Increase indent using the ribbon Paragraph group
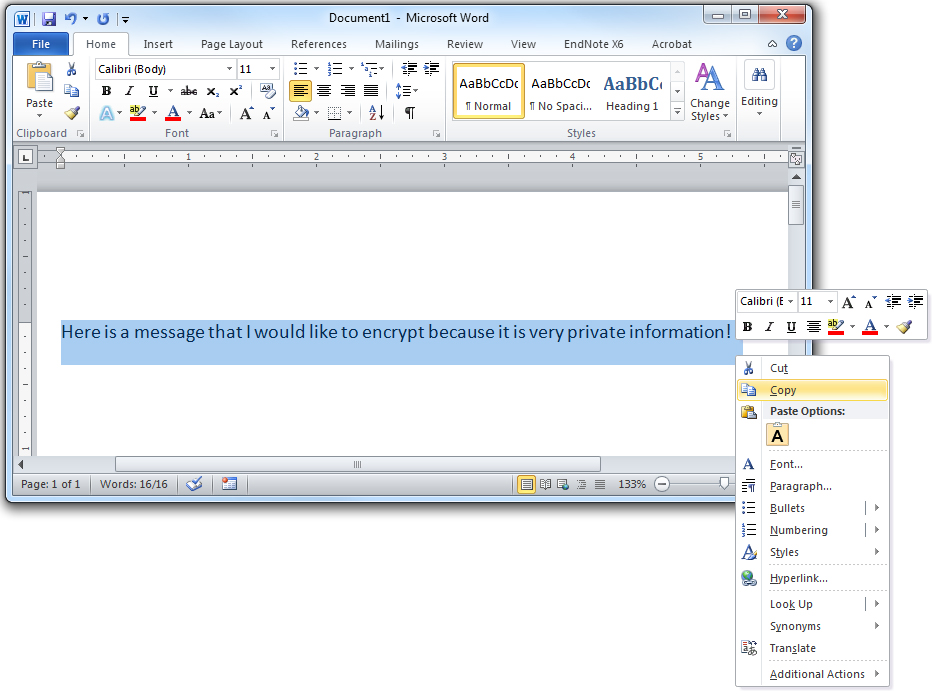 pyautogui.click(x=432, y=69)
